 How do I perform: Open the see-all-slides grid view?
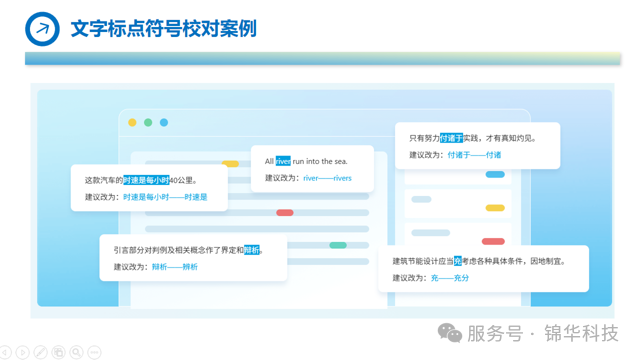tap(58, 352)
